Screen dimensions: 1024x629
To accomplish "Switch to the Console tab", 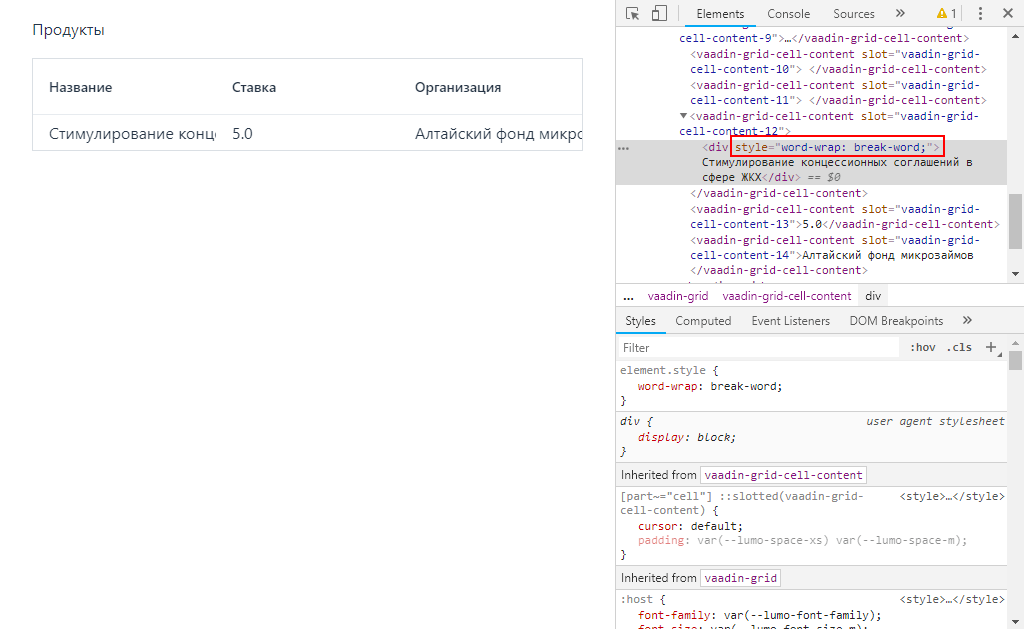I will pyautogui.click(x=788, y=14).
